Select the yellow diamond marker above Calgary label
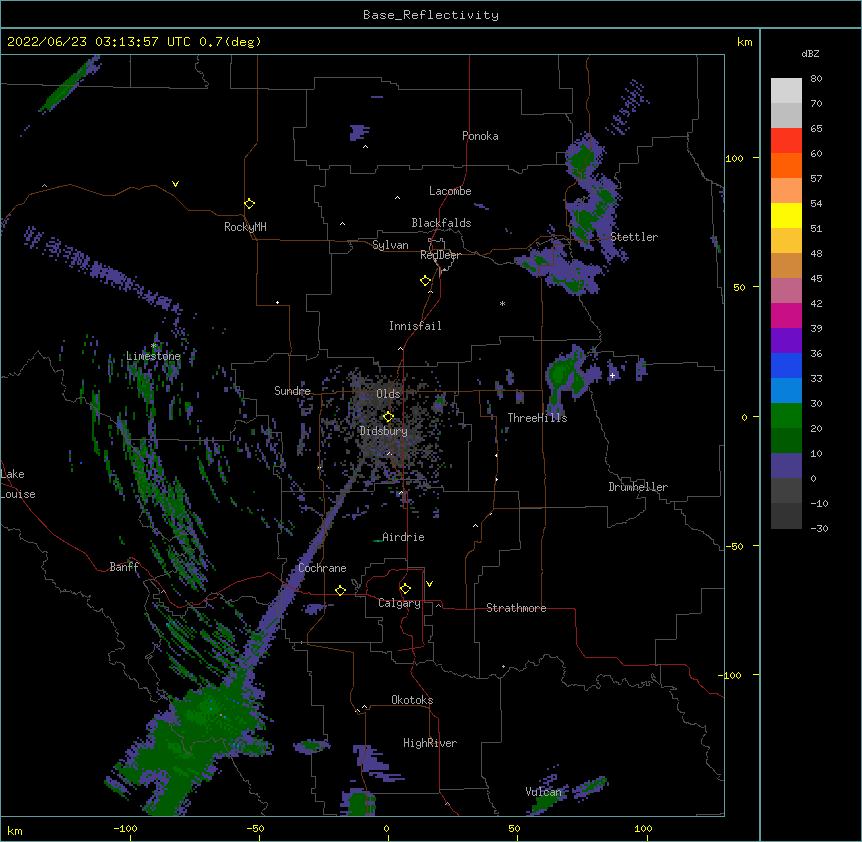The width and height of the screenshot is (862, 842). (405, 589)
